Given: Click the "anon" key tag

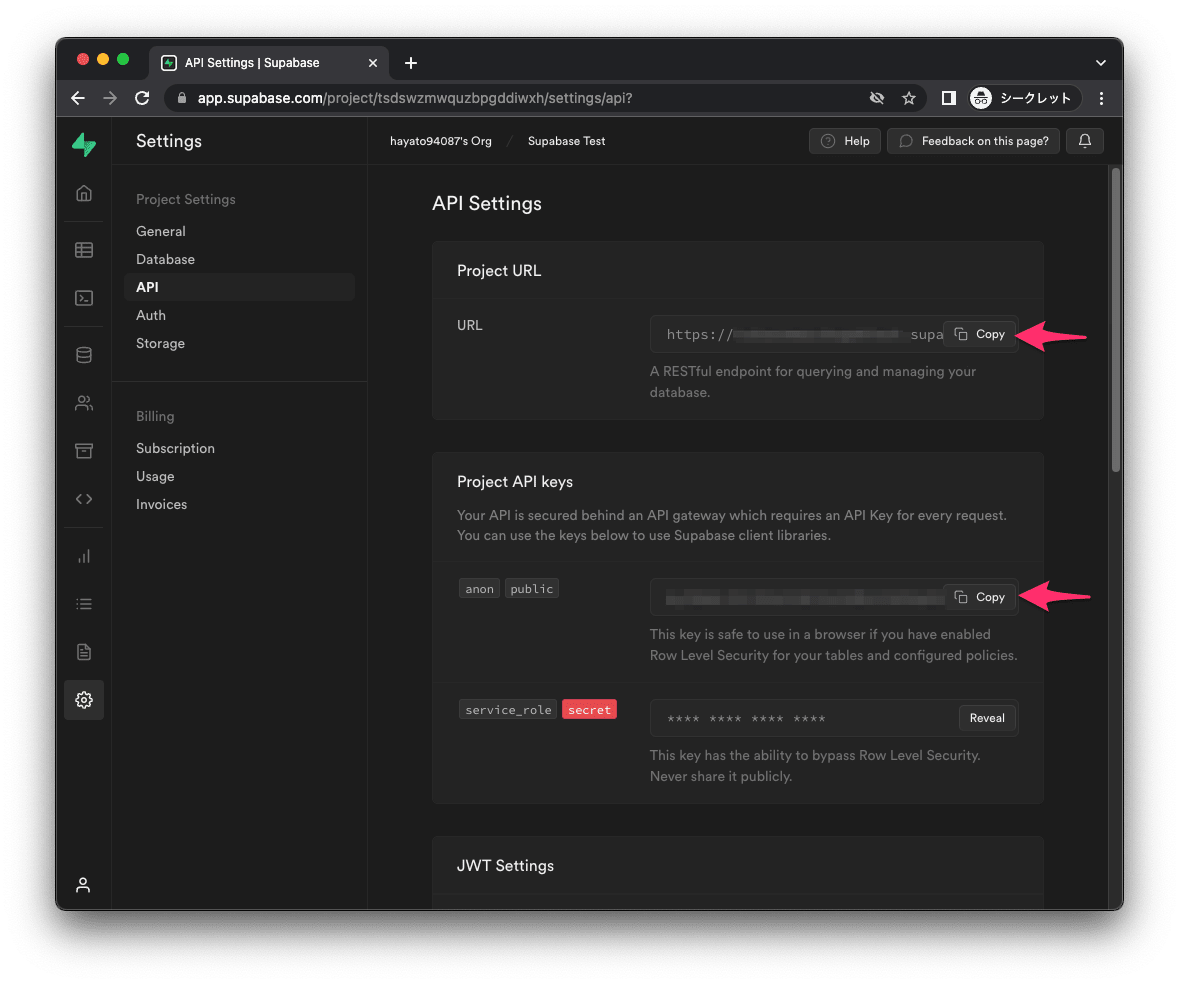Looking at the screenshot, I should pos(479,589).
